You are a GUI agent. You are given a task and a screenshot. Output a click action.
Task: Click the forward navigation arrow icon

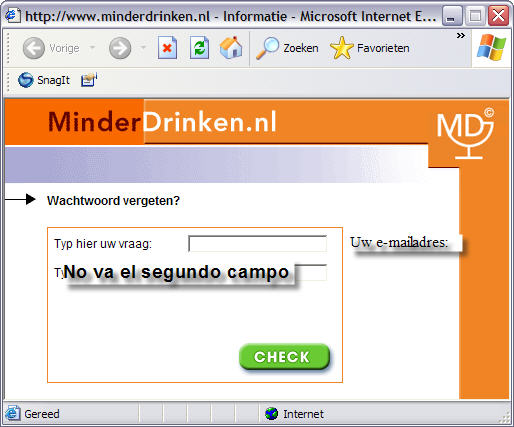pyautogui.click(x=120, y=48)
